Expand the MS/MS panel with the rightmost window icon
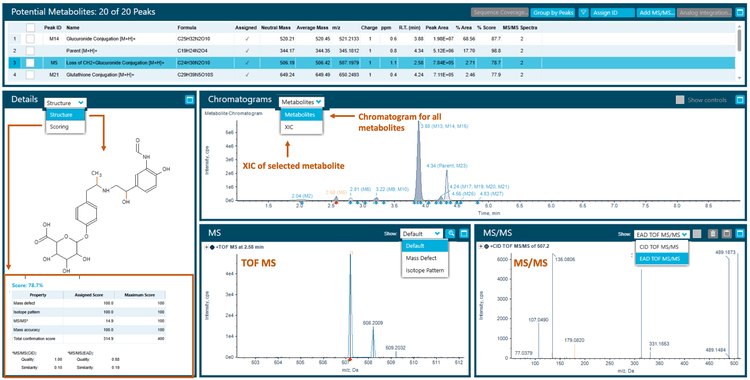 739,234
